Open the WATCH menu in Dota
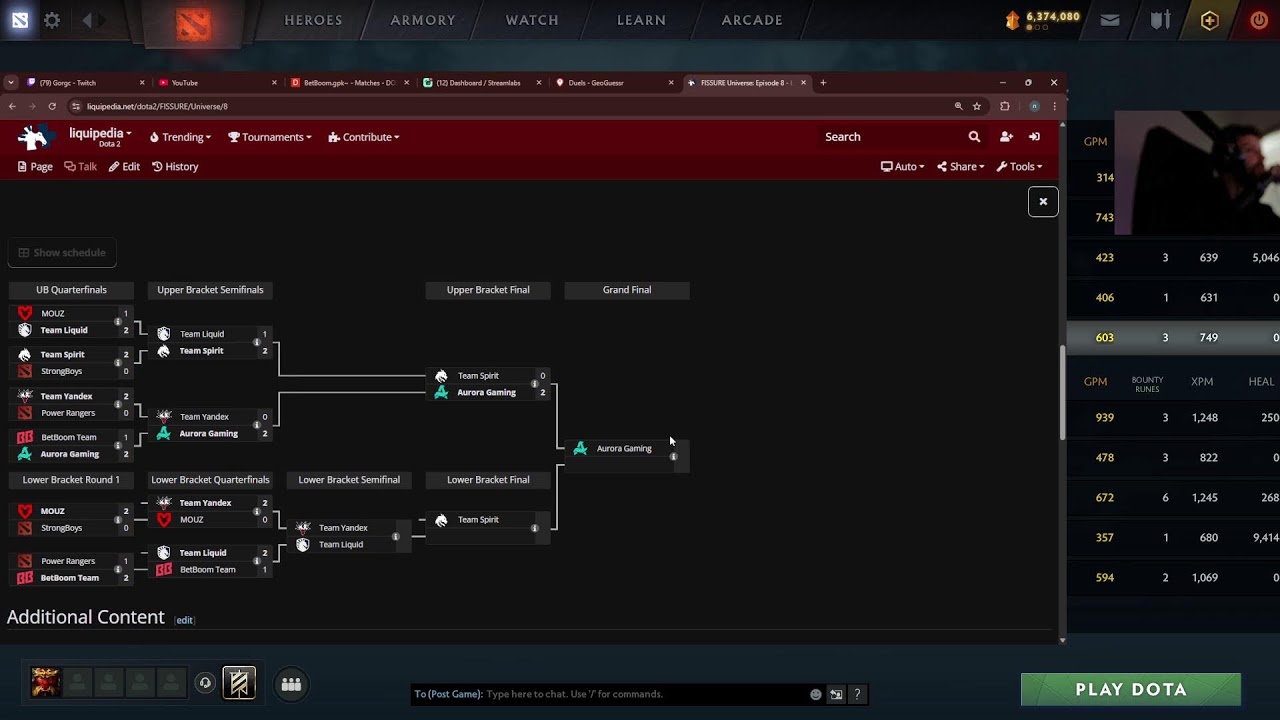 pyautogui.click(x=532, y=20)
